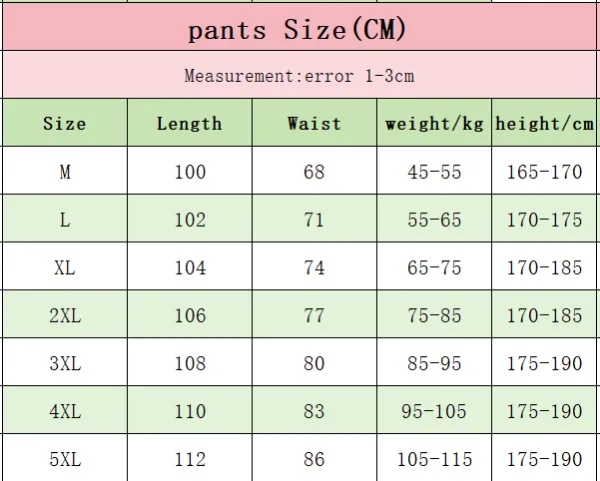Select the 'Length' column header
600x481 pixels.
coord(190,122)
